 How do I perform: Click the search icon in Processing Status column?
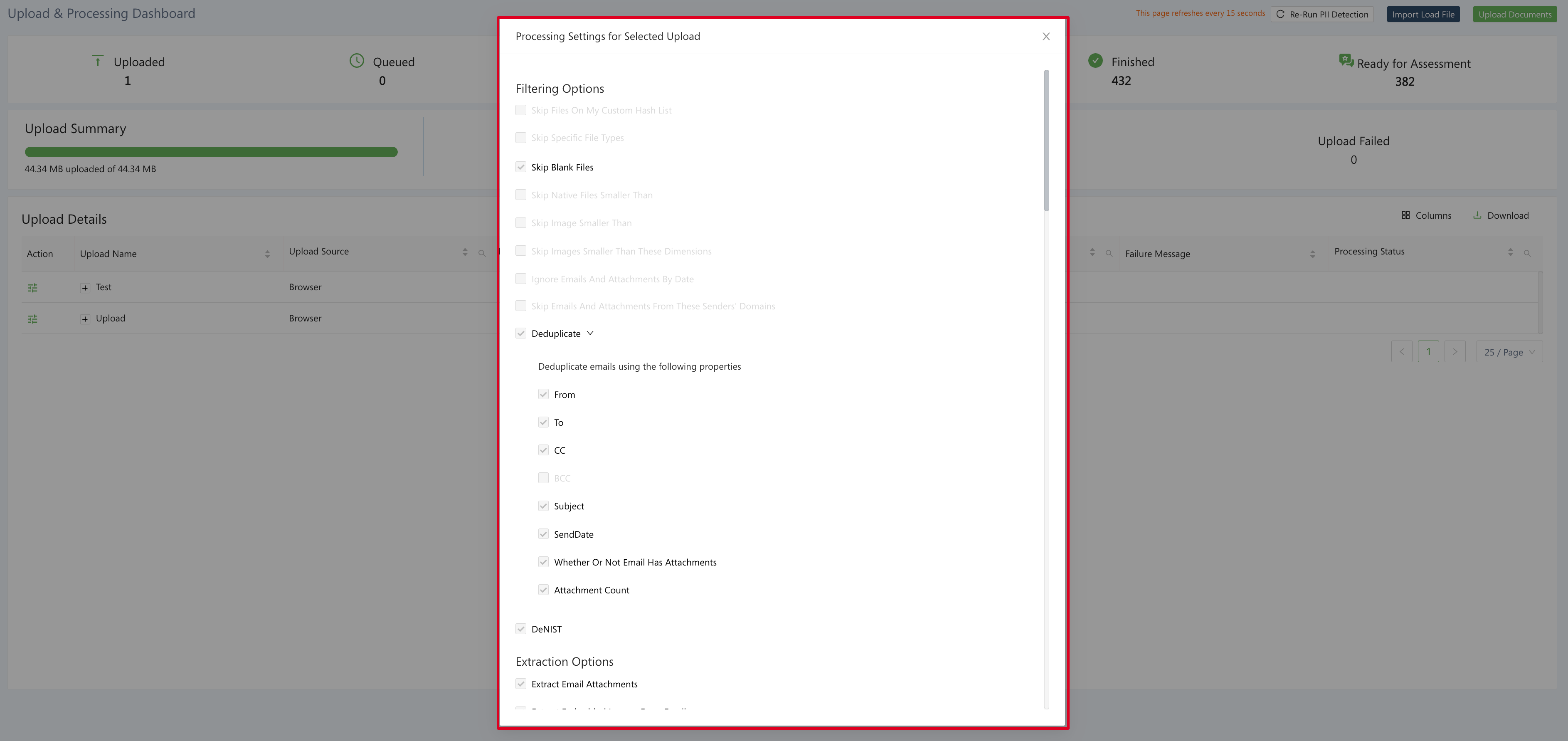(x=1527, y=253)
